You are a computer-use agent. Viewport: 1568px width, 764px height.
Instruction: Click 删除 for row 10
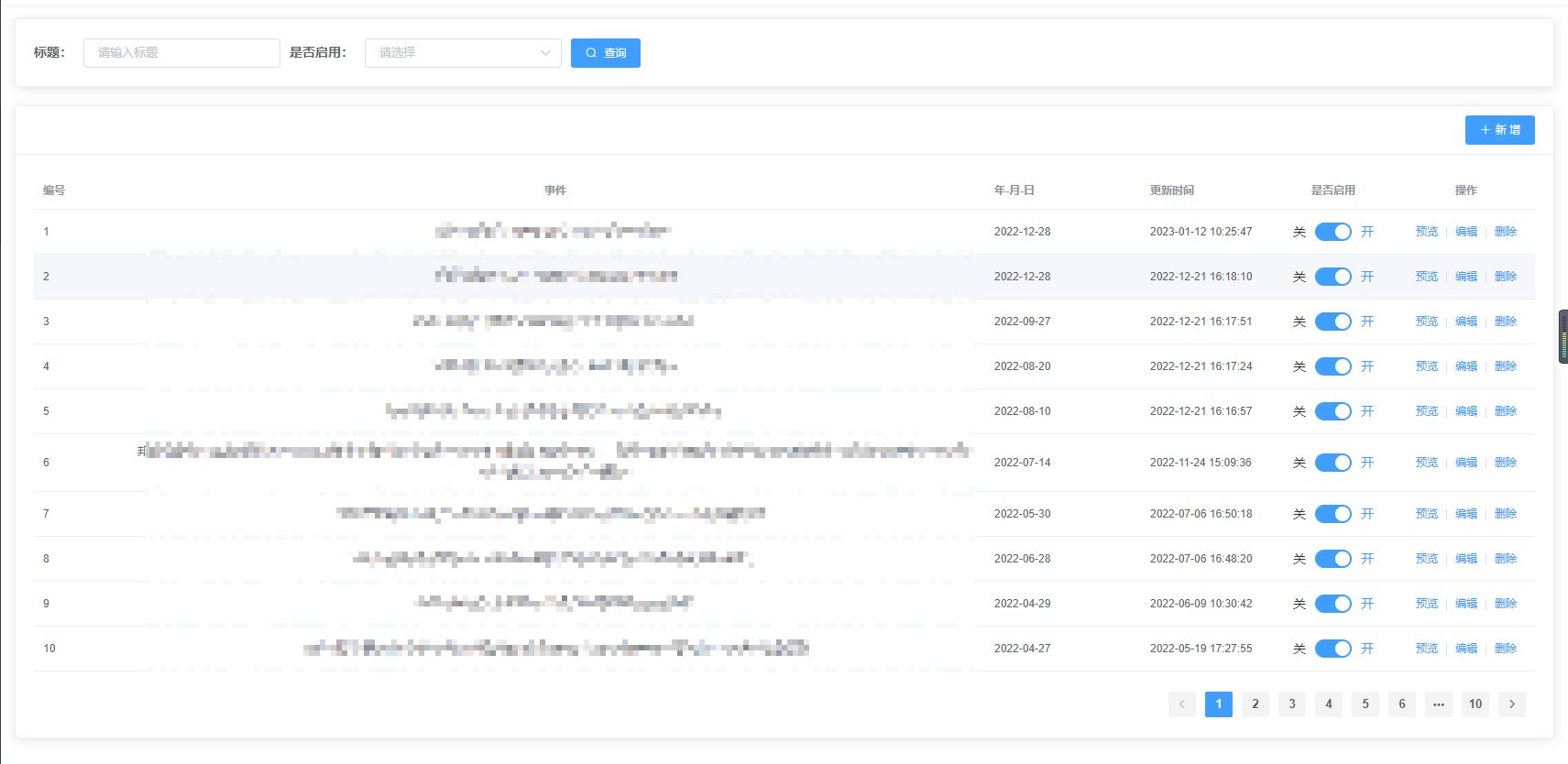coord(1506,649)
